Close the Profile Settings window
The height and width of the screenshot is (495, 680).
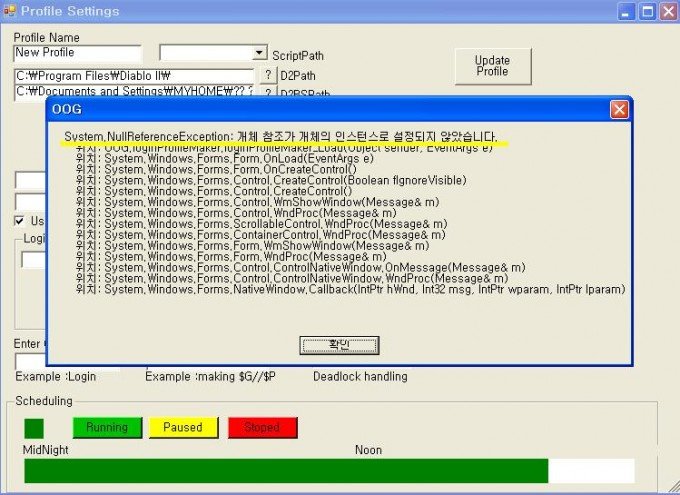click(668, 11)
